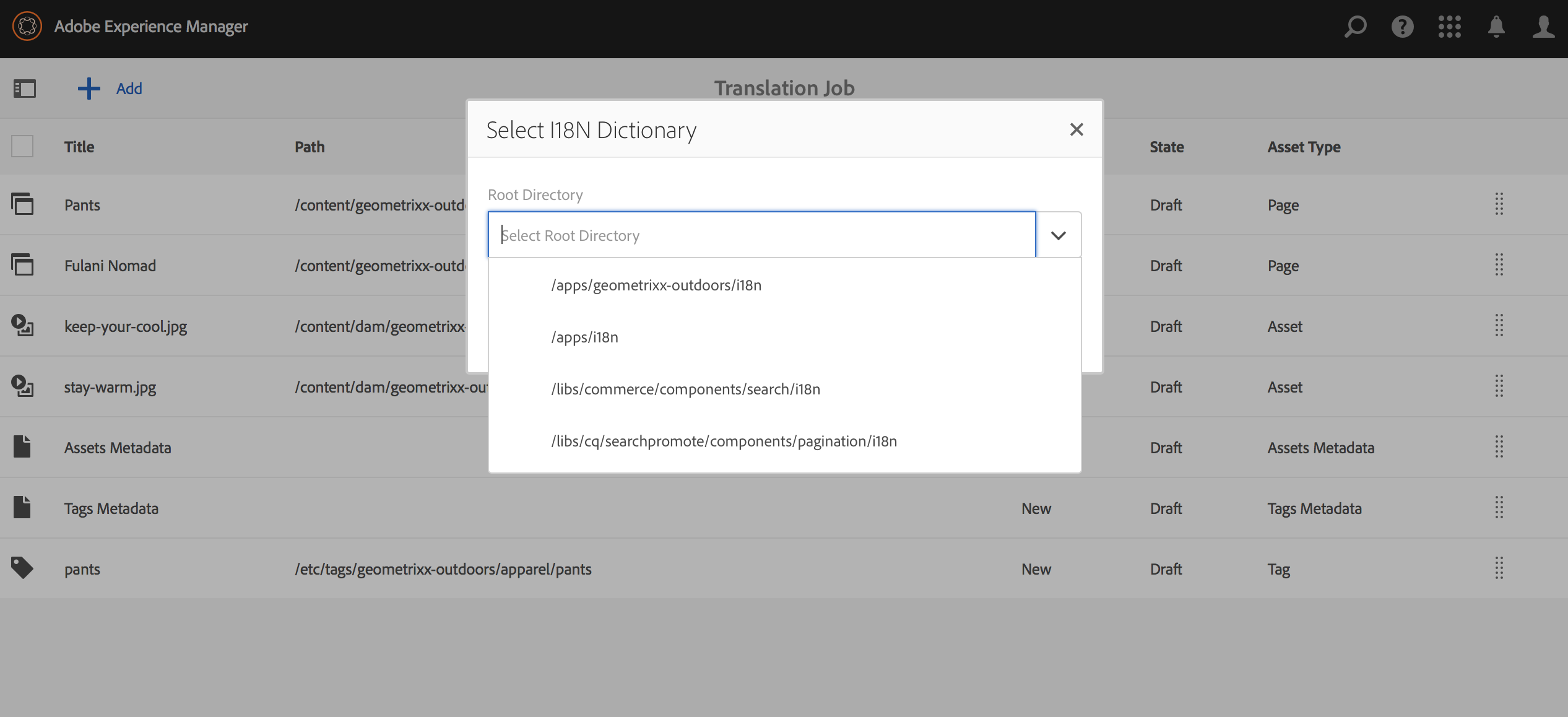The image size is (1568, 717).
Task: Select the pants tag icon
Action: point(22,568)
